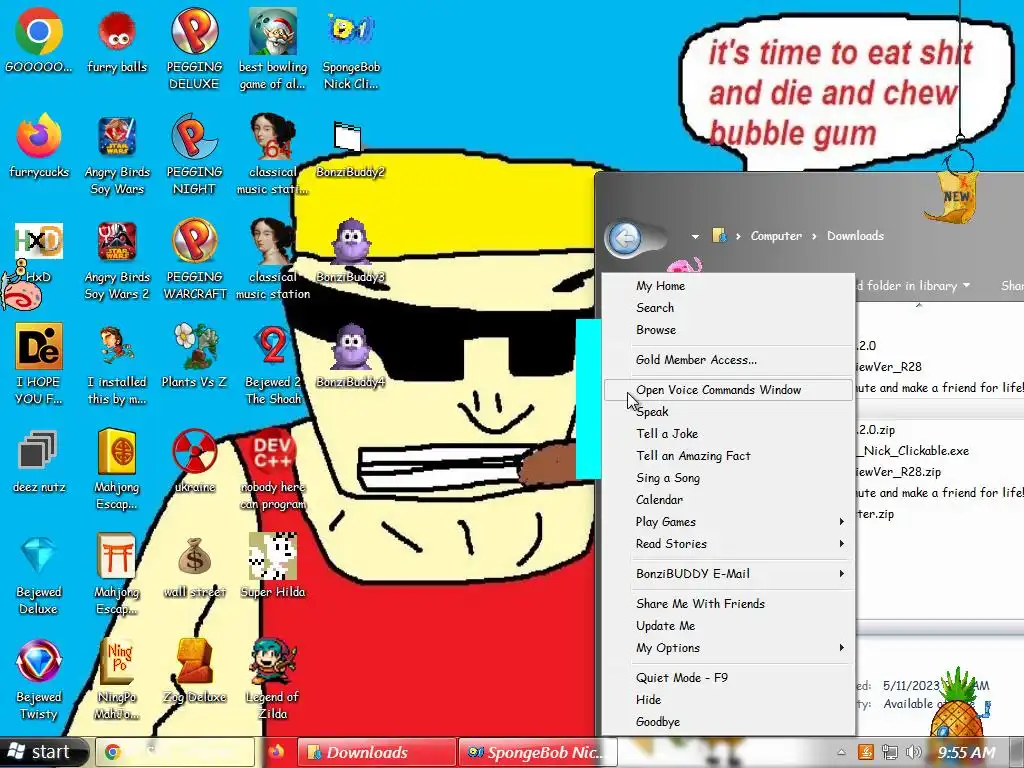Launch Angry Birds Soy Wars desktop icon
The image size is (1024, 768).
tap(117, 155)
